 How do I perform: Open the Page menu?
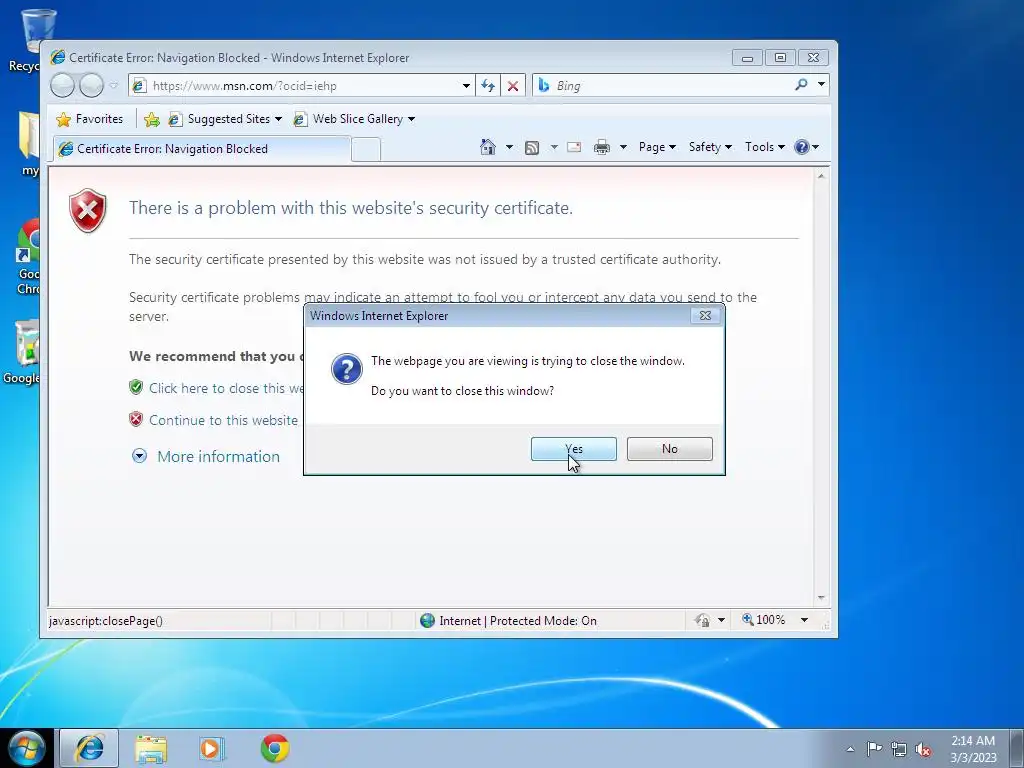(657, 147)
